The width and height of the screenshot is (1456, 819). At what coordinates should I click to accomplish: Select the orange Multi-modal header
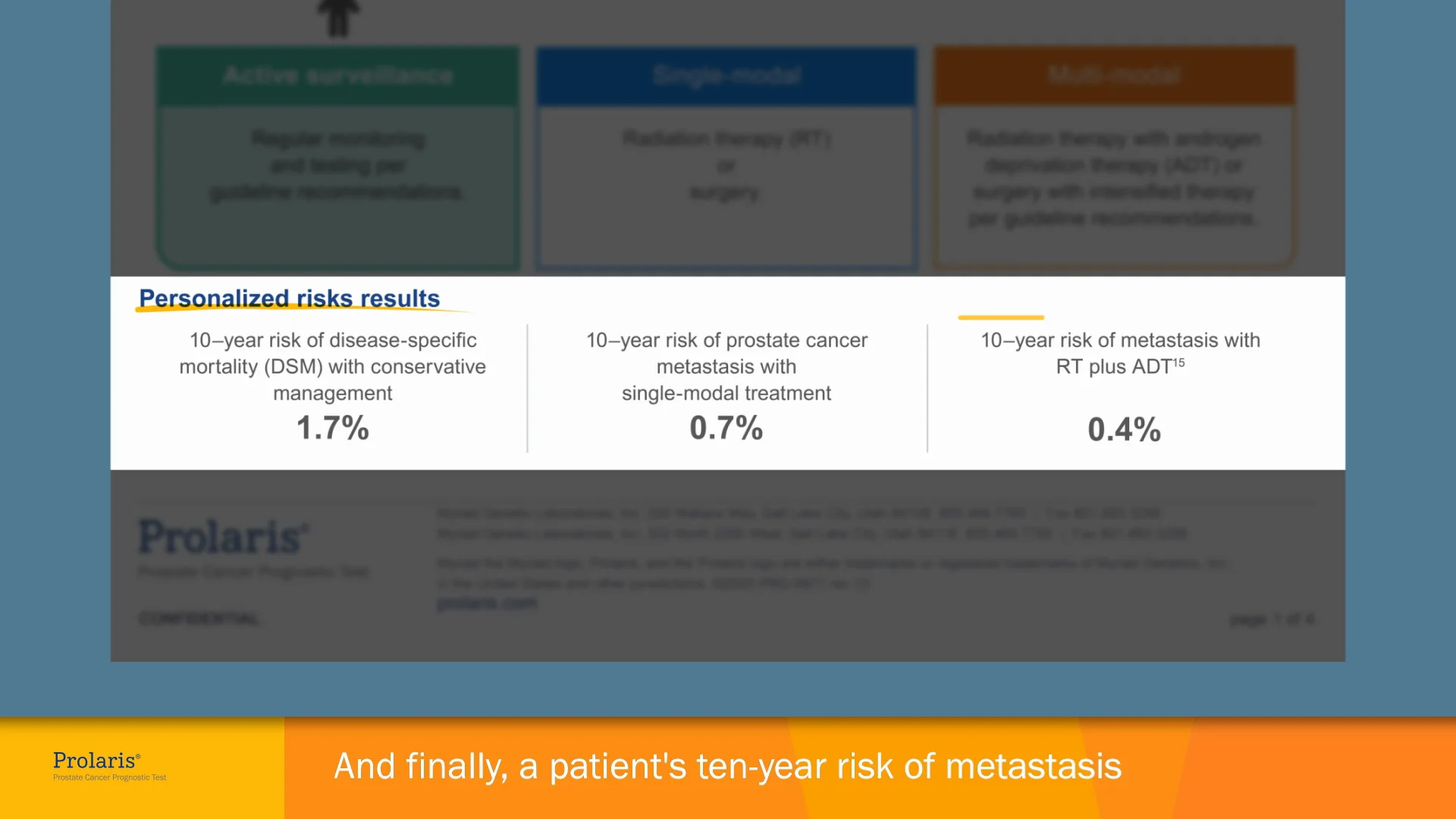click(1114, 75)
